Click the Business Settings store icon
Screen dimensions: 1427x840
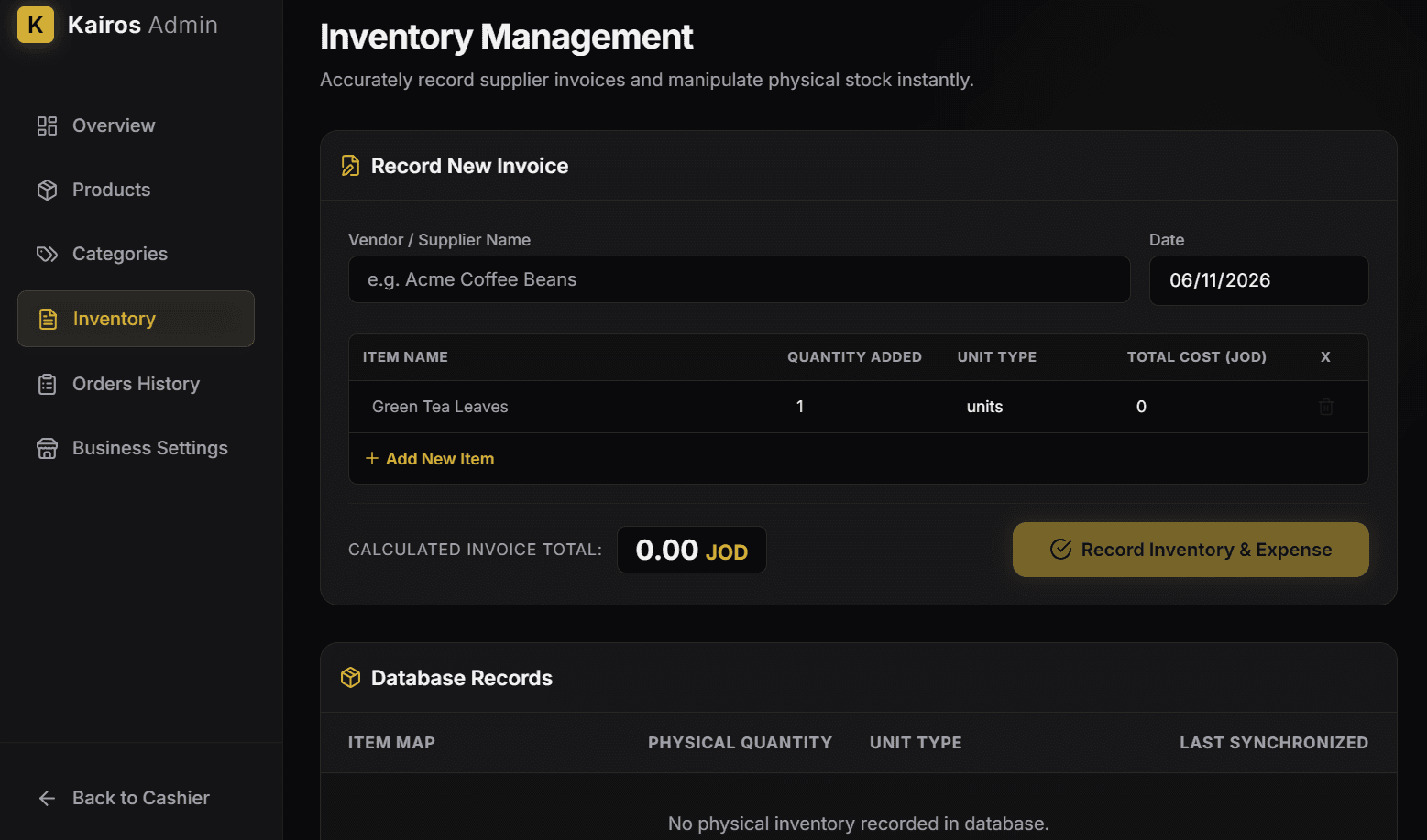47,448
